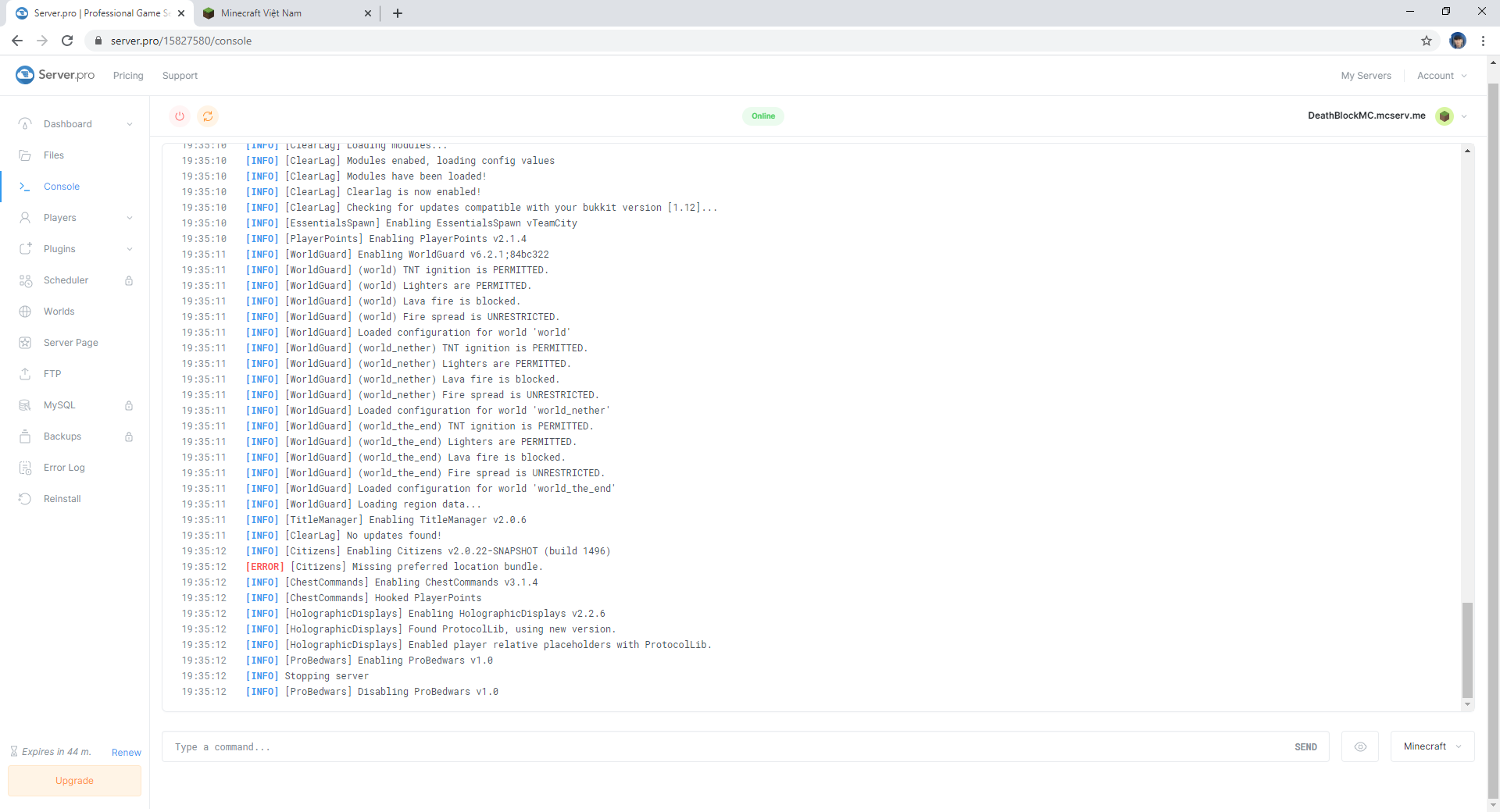
Task: Expand the Dashboard submenu chevron
Action: click(130, 124)
